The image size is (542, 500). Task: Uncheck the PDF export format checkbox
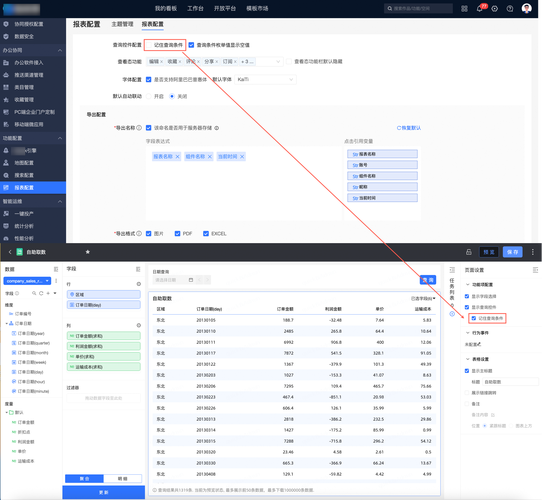tap(177, 233)
